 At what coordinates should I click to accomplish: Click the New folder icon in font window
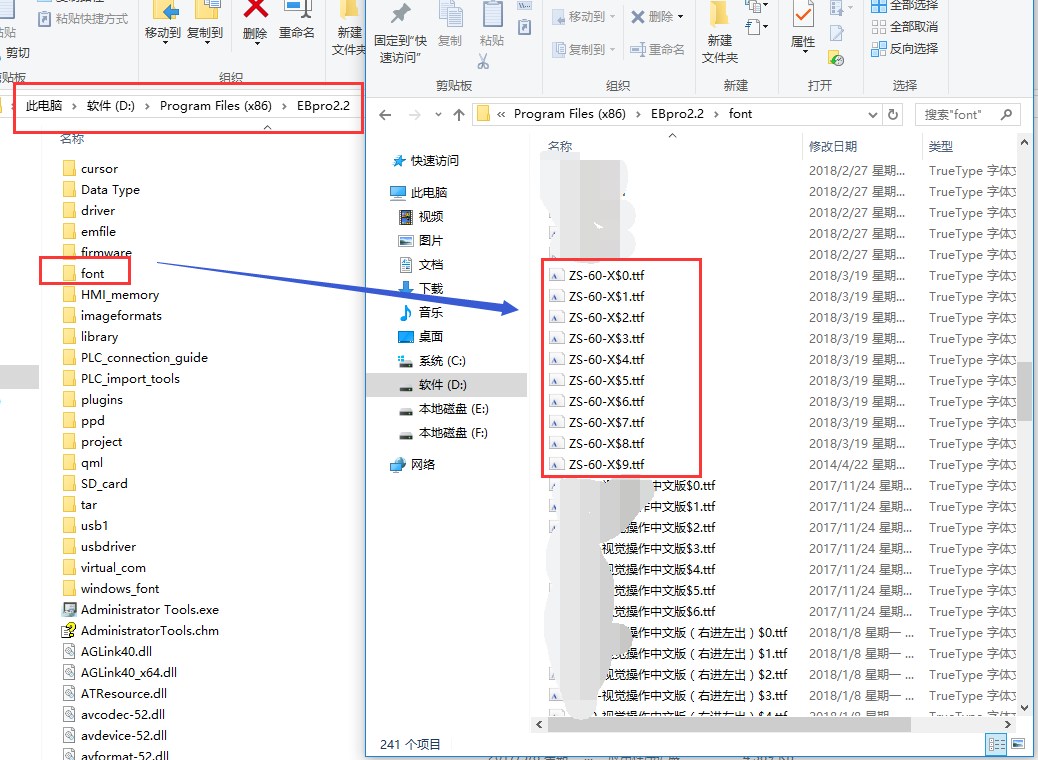(x=719, y=16)
